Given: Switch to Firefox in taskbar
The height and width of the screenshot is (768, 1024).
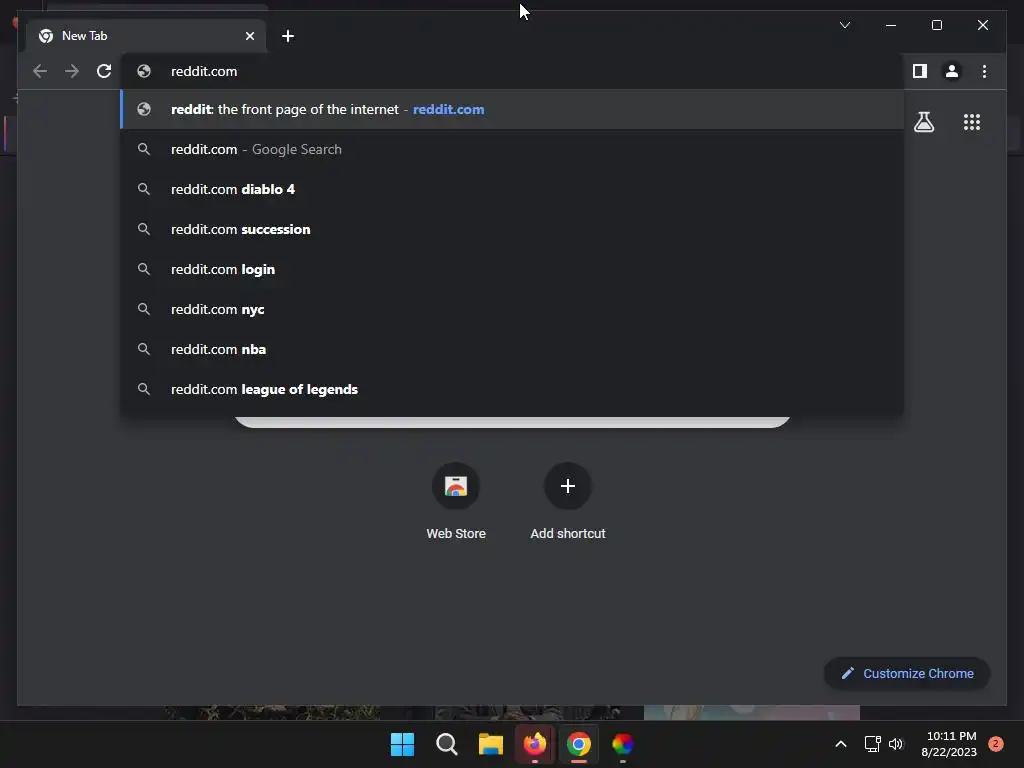Looking at the screenshot, I should click(535, 744).
